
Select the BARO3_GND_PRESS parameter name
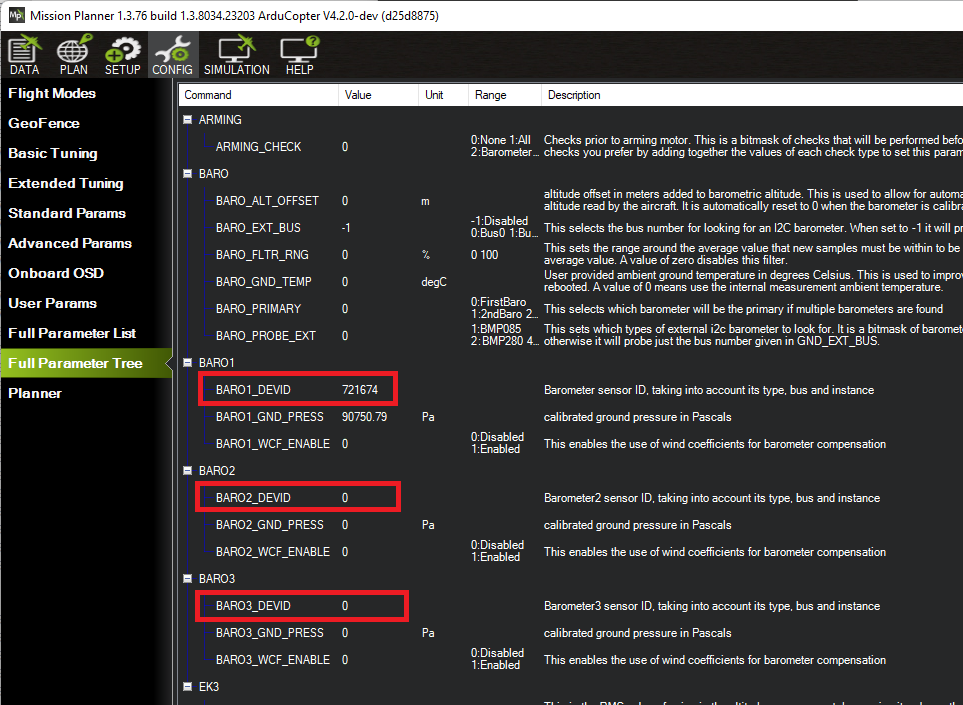point(270,633)
